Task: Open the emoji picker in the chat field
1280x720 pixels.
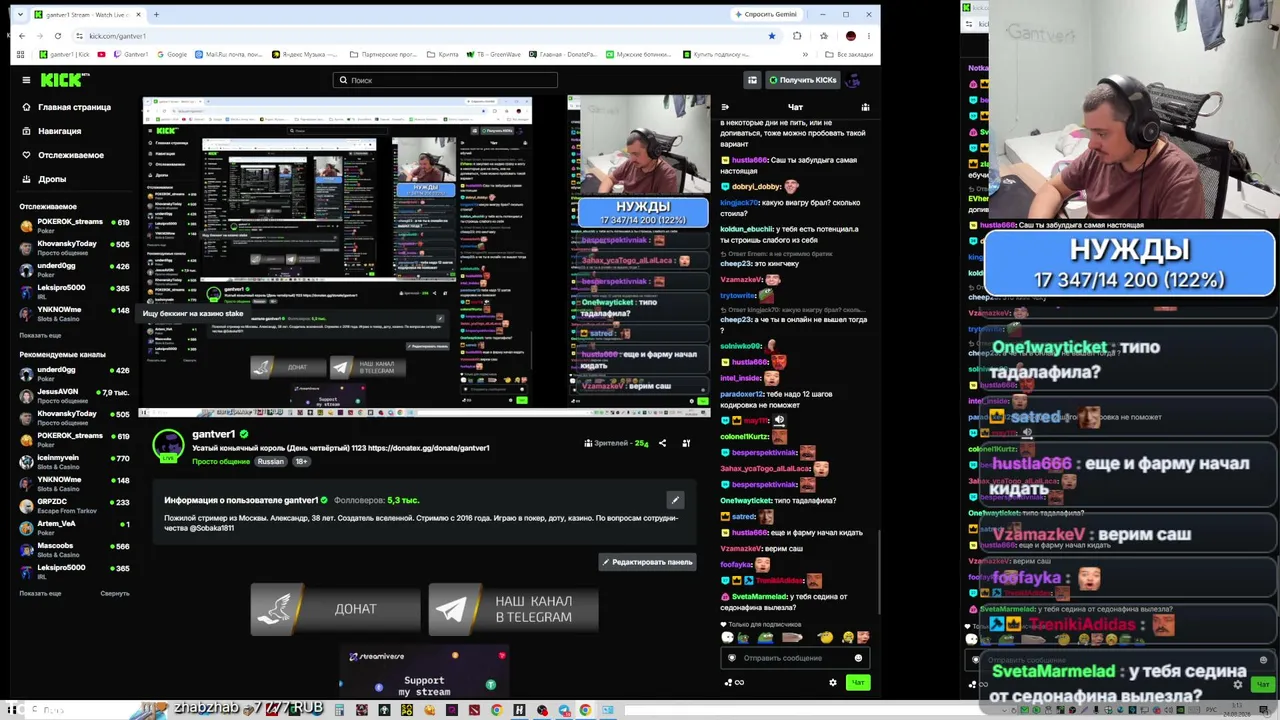Action: [858, 658]
